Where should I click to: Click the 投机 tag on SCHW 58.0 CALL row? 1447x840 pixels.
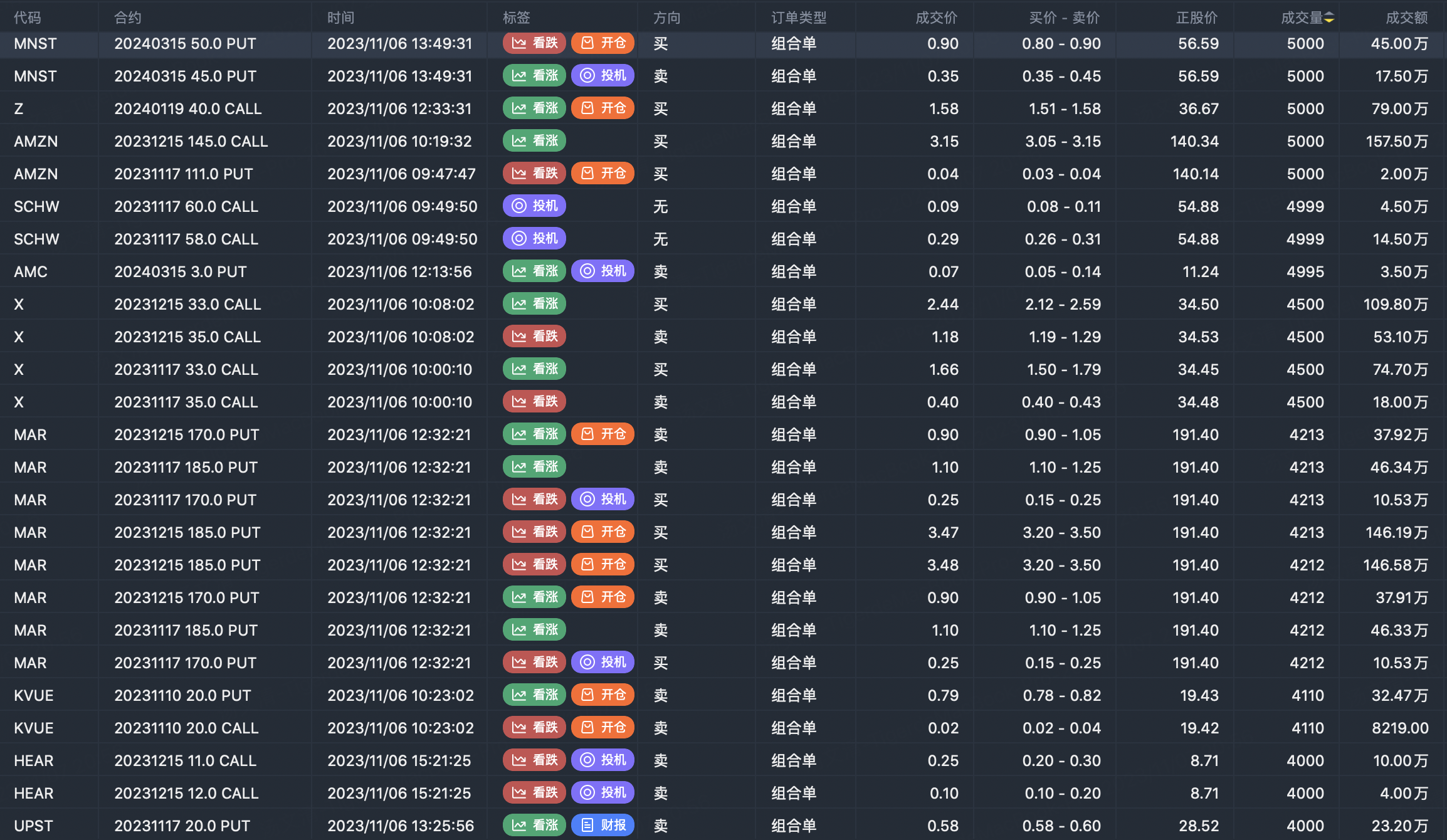534,239
